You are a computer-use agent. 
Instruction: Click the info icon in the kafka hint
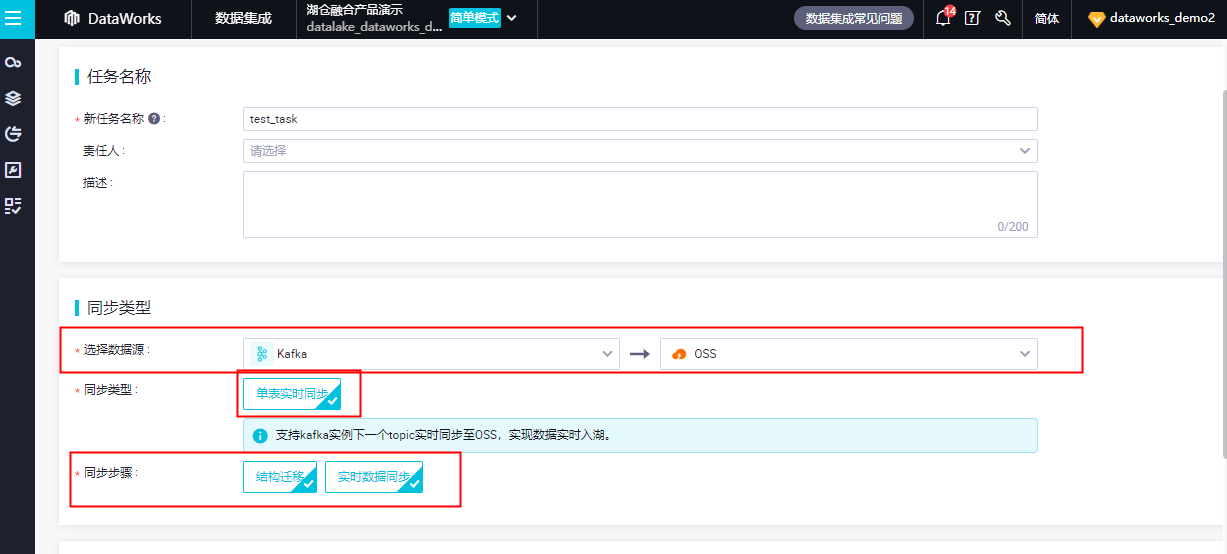(260, 436)
